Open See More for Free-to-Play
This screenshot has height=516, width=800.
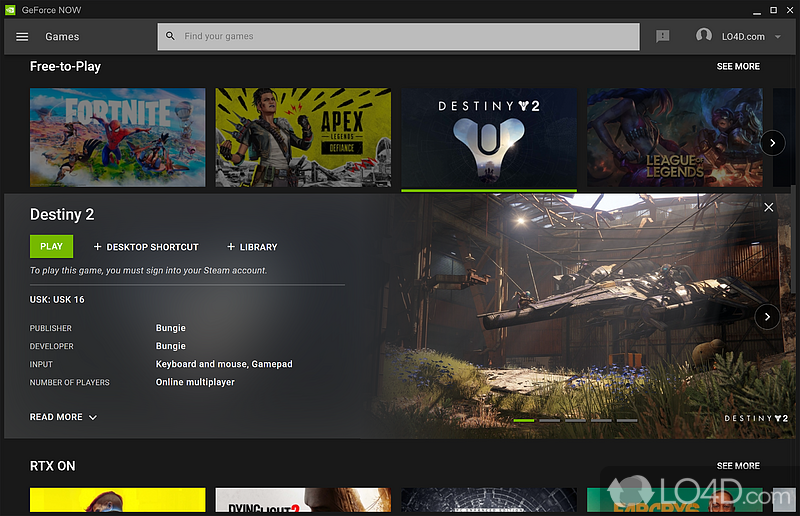click(738, 66)
